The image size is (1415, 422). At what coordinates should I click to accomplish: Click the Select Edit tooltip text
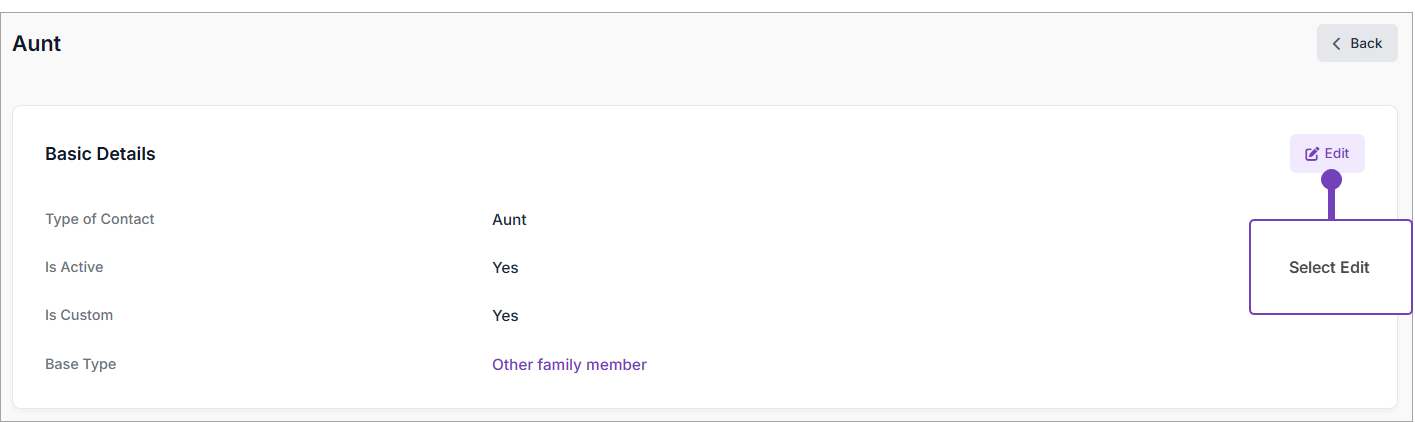1329,268
